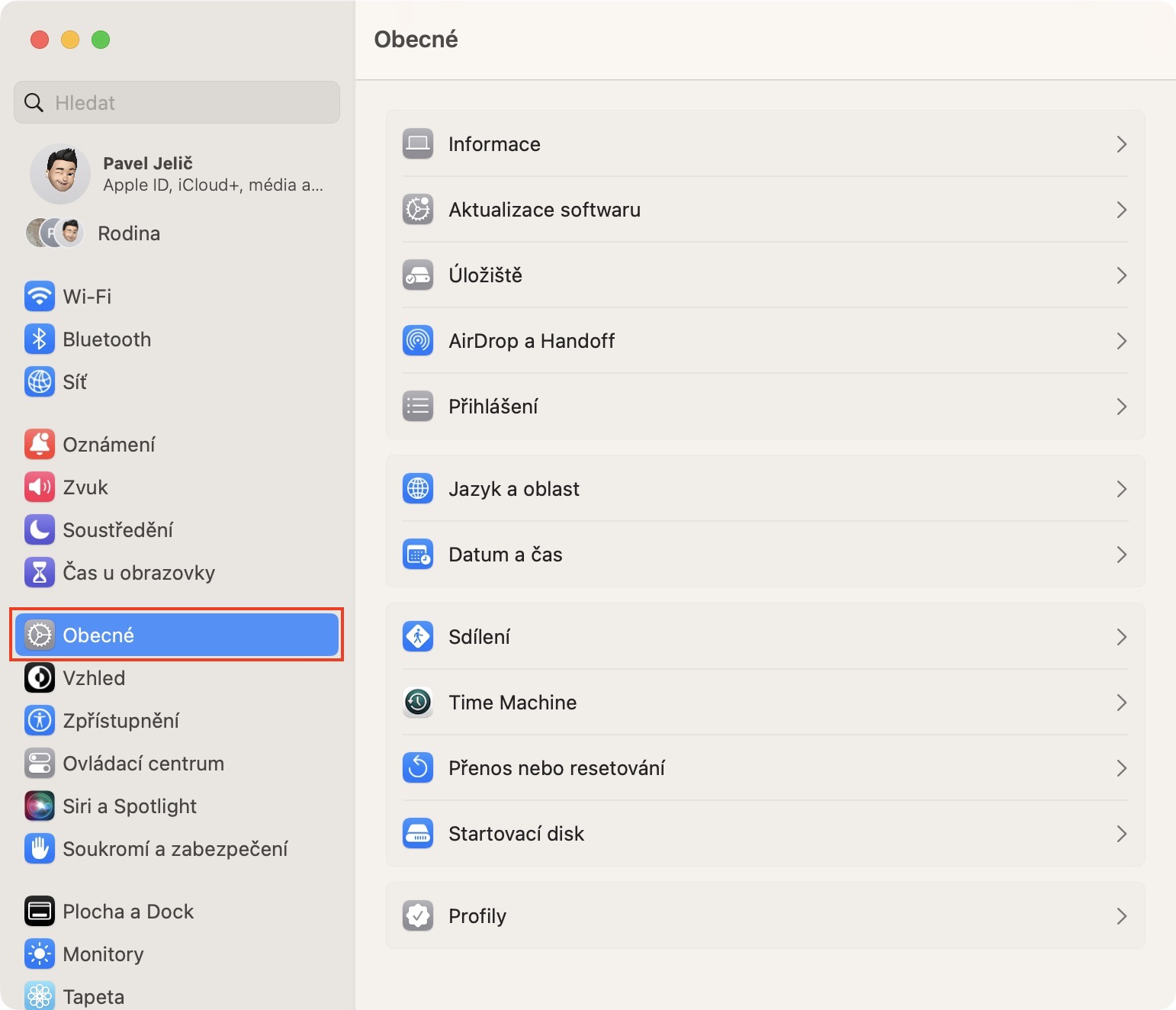Screen dimensions: 1176x1010
Task: Click the Úložiště storage drive icon
Action: [x=418, y=275]
